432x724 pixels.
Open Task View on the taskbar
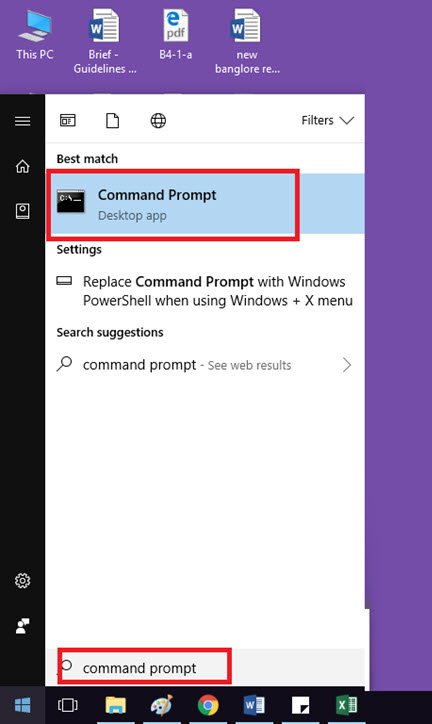(x=68, y=705)
